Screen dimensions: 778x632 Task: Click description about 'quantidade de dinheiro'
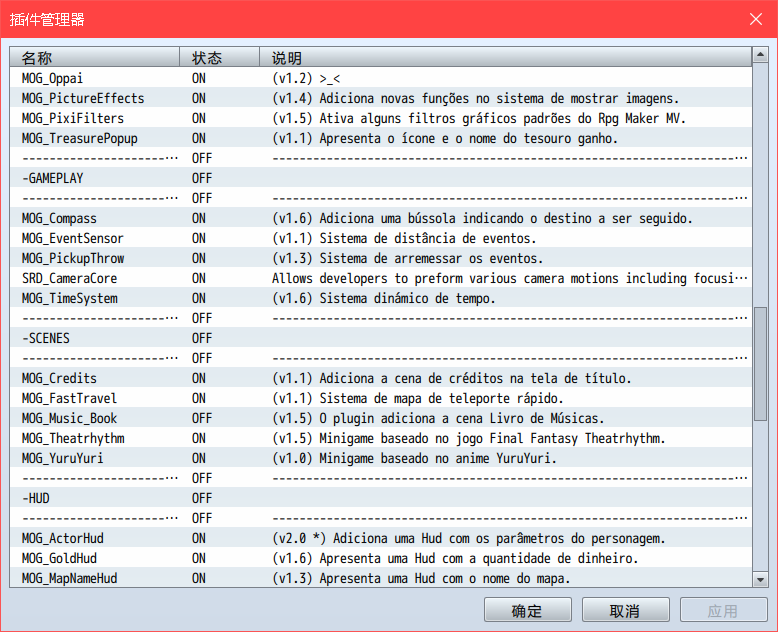pos(455,558)
